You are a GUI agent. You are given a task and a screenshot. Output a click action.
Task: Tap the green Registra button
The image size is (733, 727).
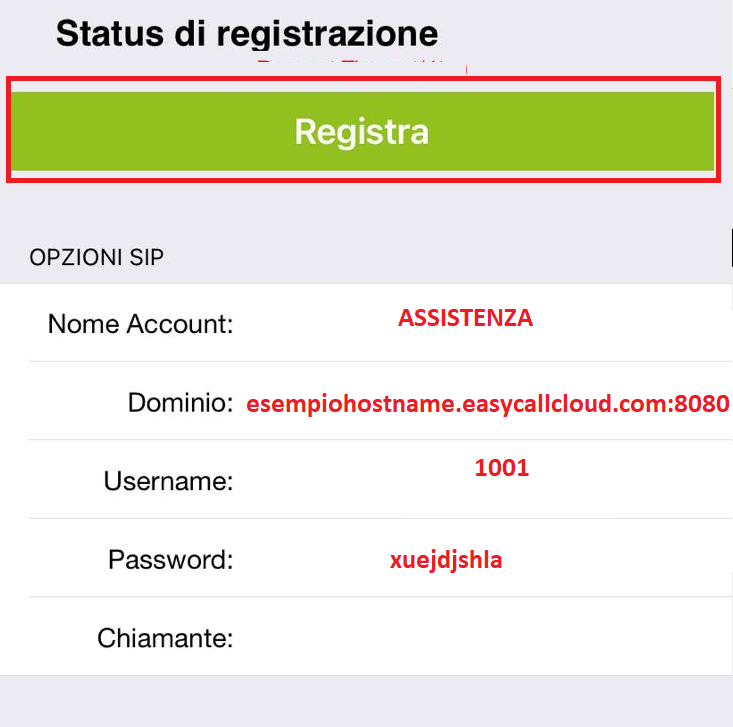point(362,131)
